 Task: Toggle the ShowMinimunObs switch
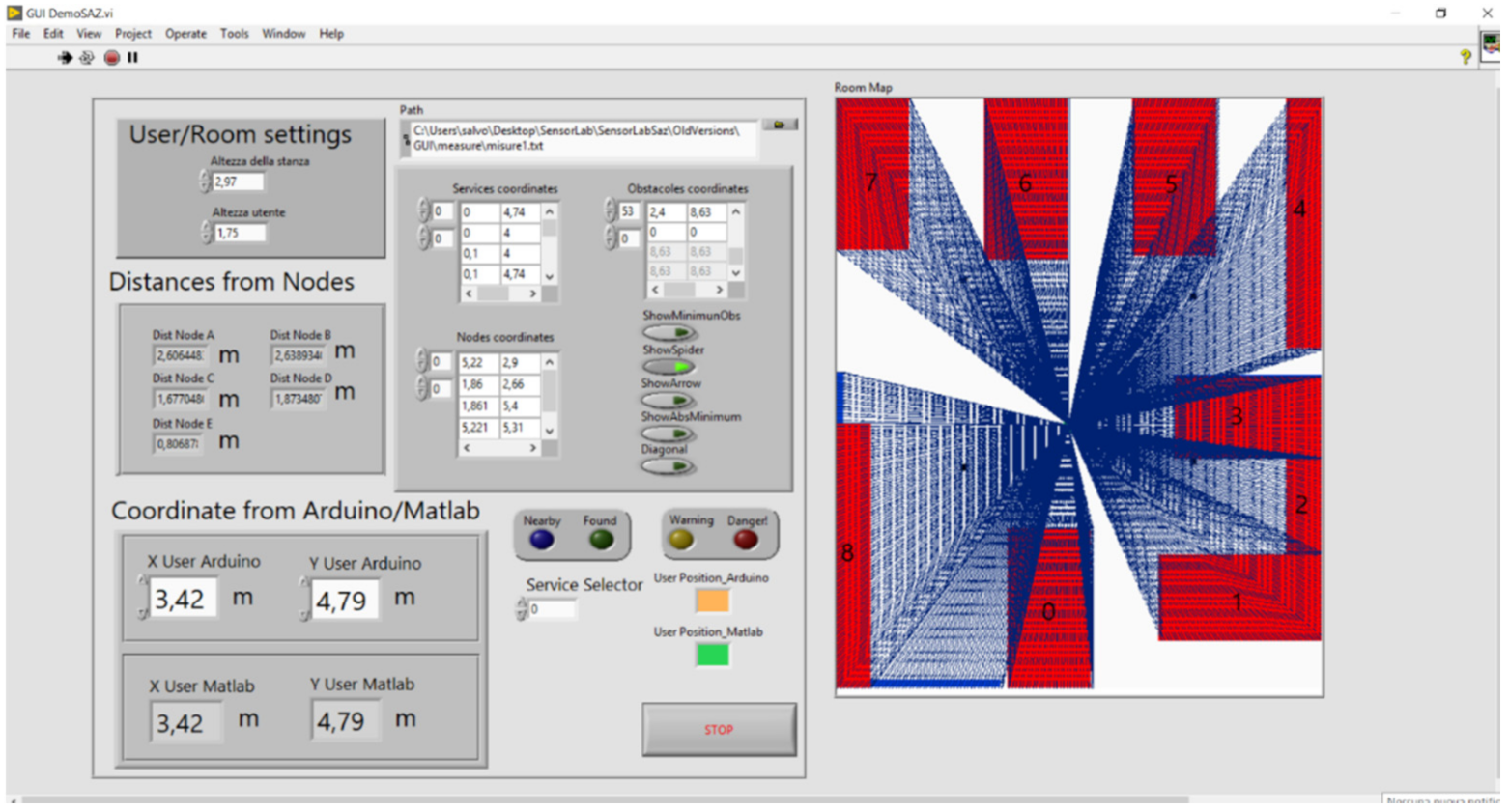click(x=669, y=333)
